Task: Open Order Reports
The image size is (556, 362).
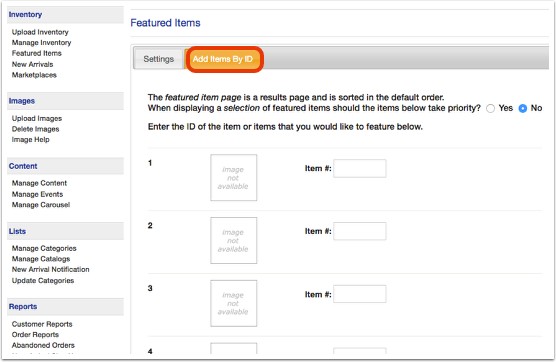Action: point(35,335)
